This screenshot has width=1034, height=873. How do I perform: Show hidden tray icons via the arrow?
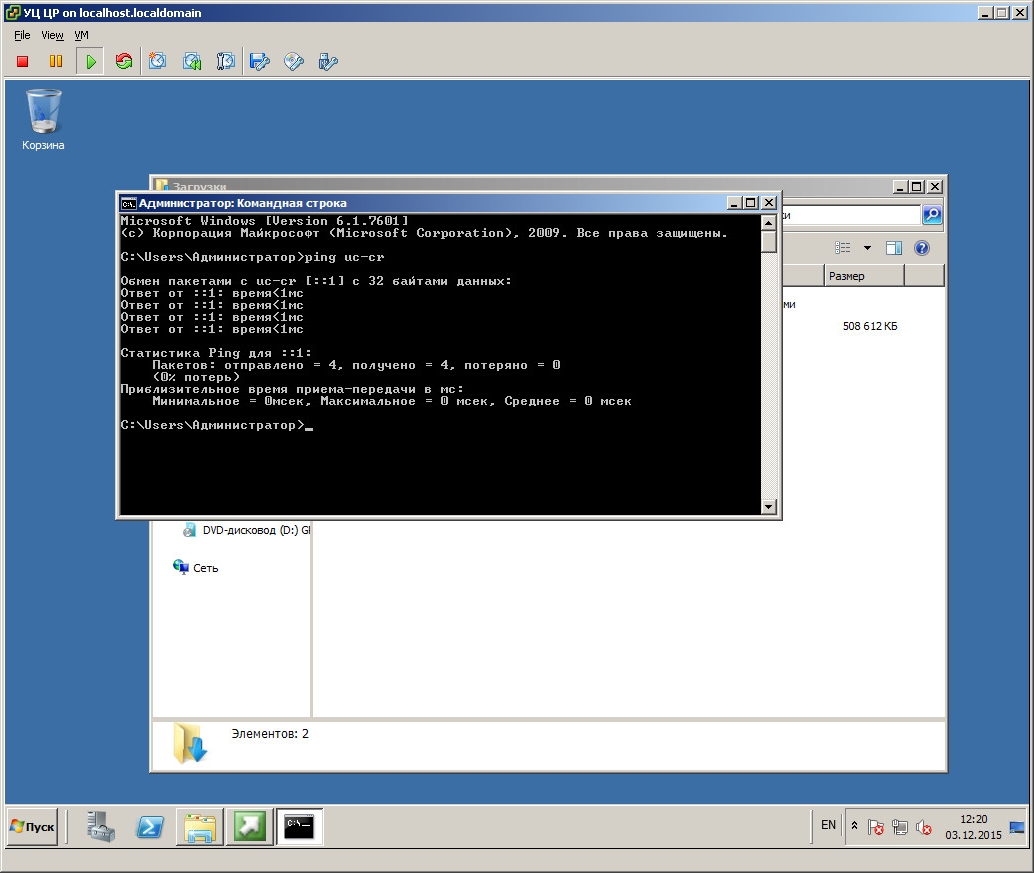coord(854,826)
